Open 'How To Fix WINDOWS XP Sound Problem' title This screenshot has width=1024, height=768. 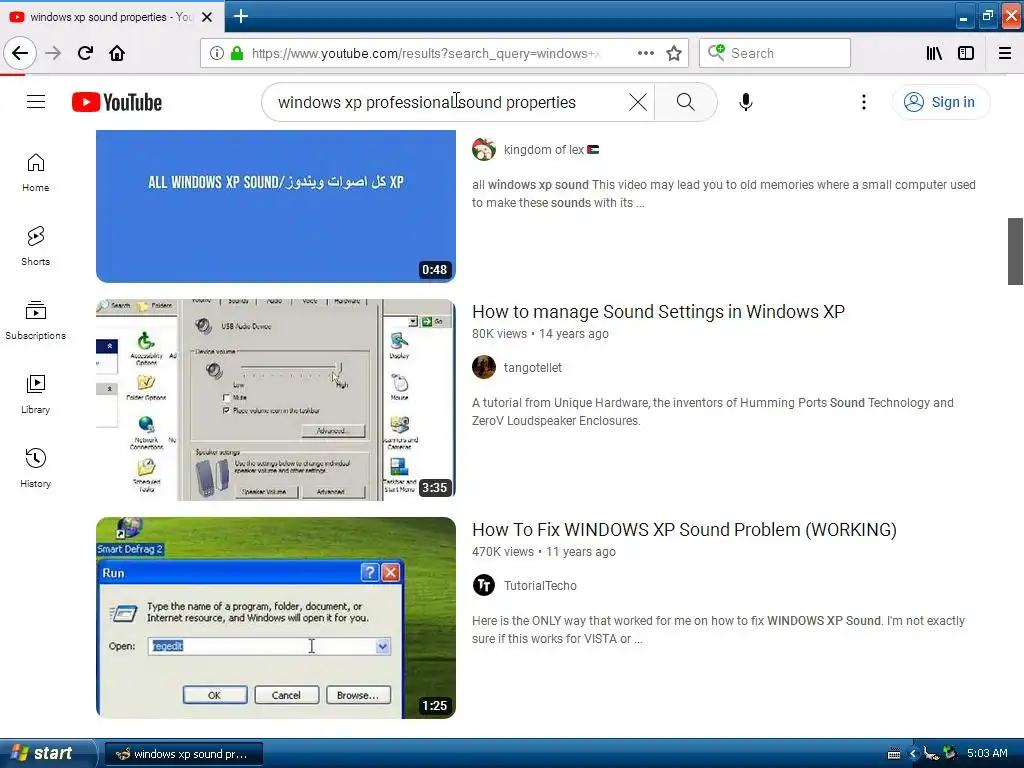coord(684,530)
